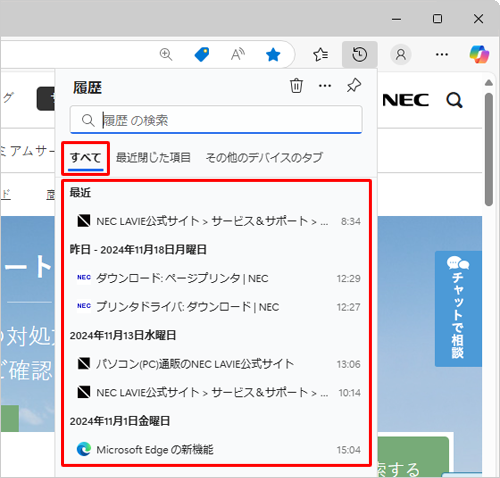Open More options in the history panel
This screenshot has width=500, height=478.
[x=325, y=86]
